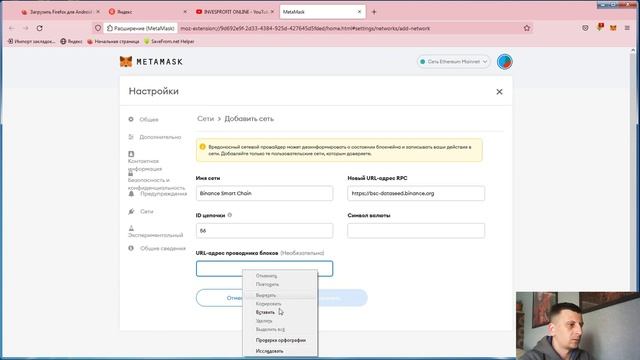Click the MetaMask fox logo
The height and width of the screenshot is (360, 640).
pyautogui.click(x=126, y=62)
